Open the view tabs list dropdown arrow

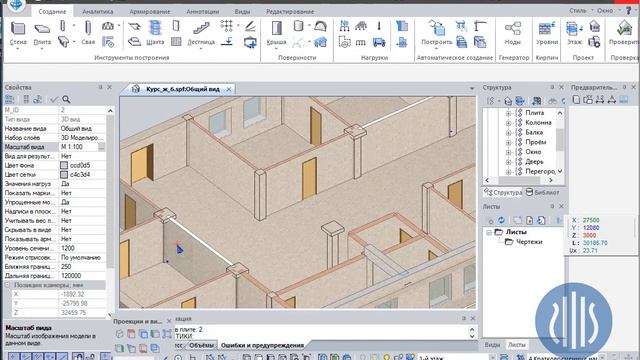tap(471, 89)
